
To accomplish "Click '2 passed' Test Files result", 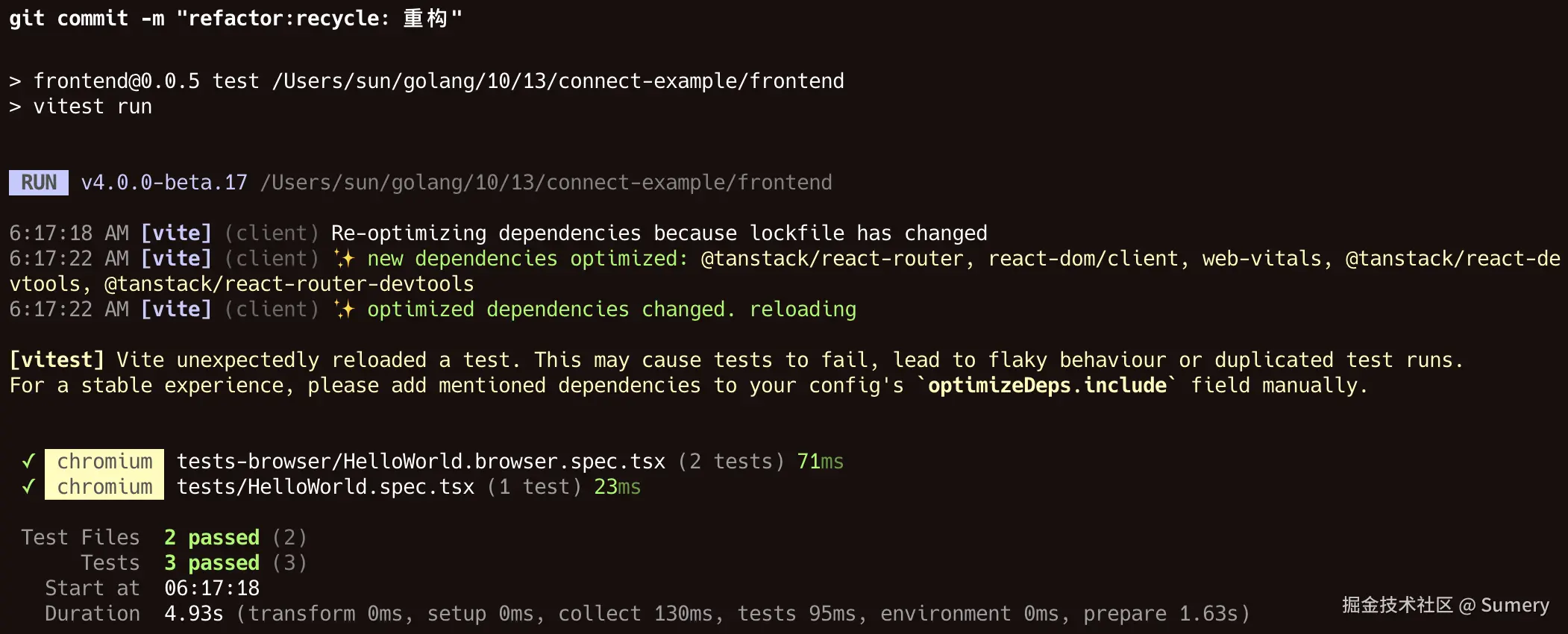I will (212, 538).
